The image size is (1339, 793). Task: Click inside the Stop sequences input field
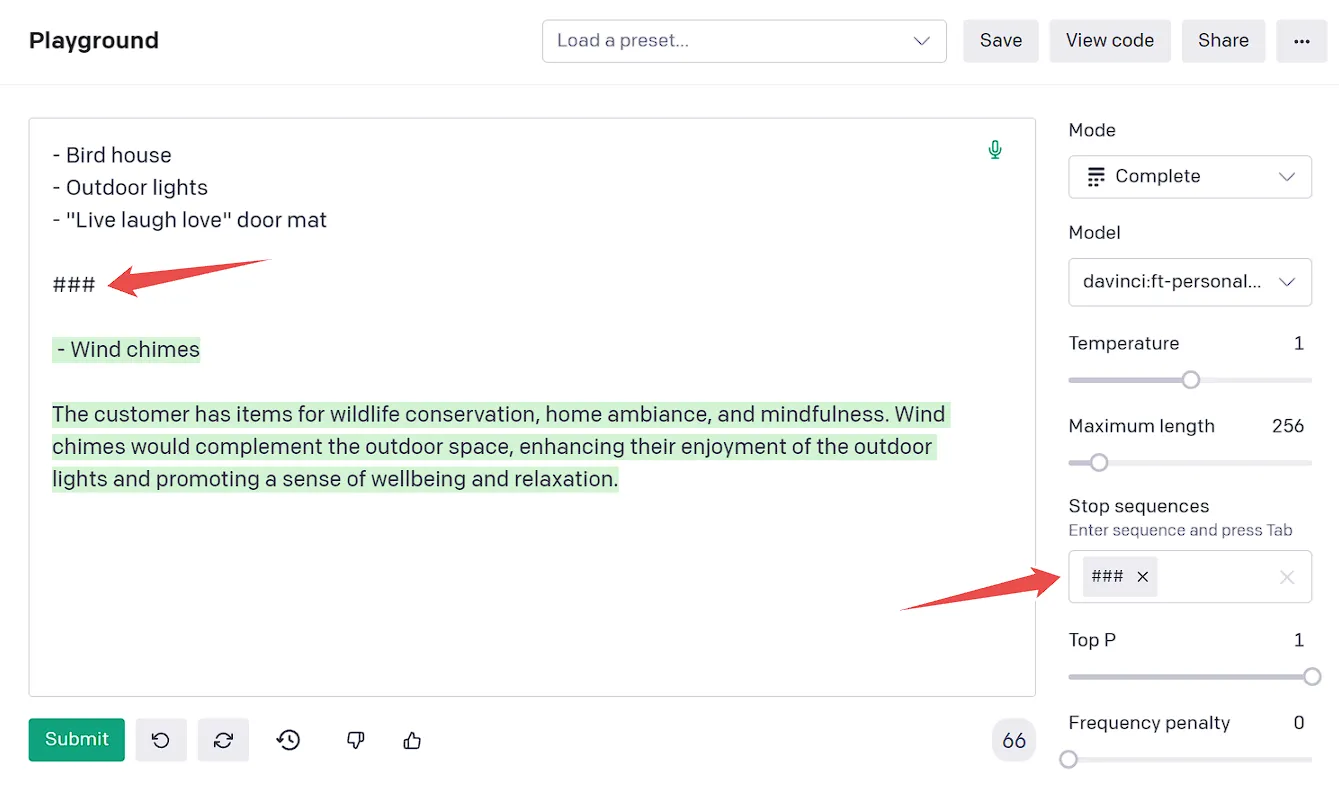1215,577
